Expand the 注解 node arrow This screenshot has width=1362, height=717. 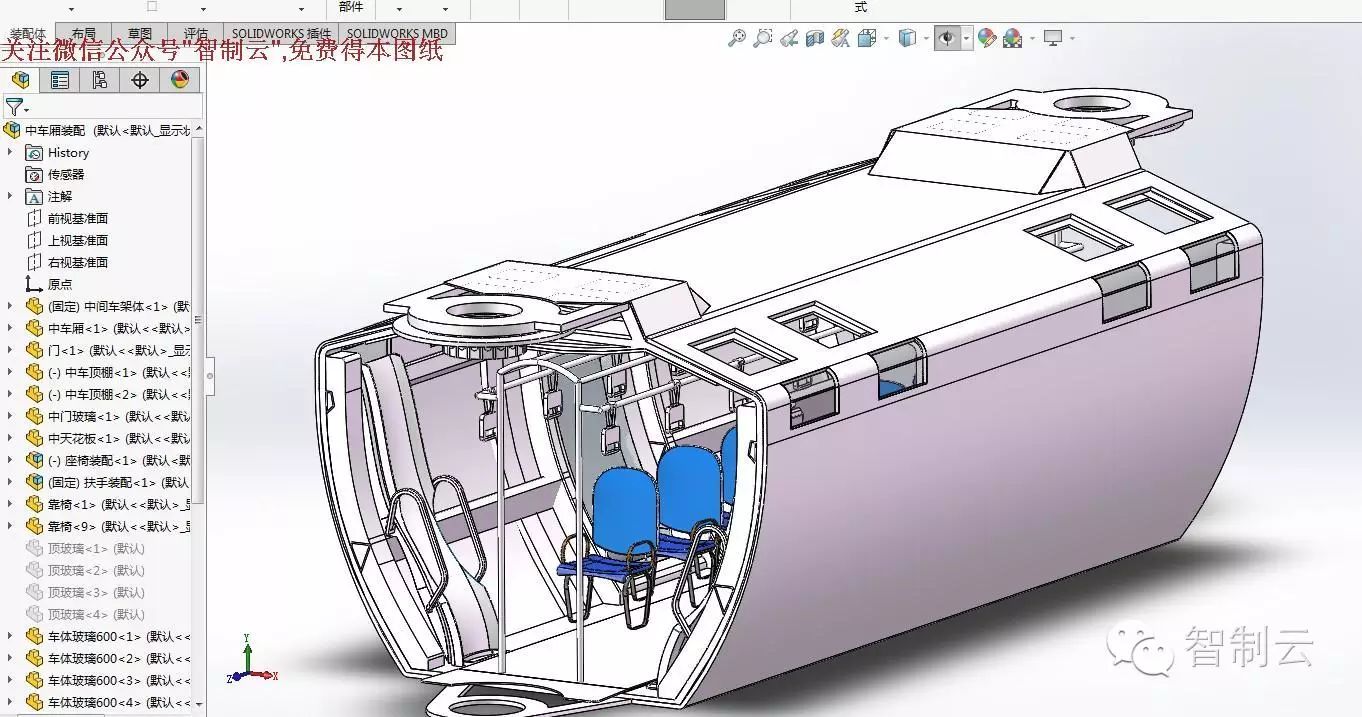pyautogui.click(x=11, y=196)
